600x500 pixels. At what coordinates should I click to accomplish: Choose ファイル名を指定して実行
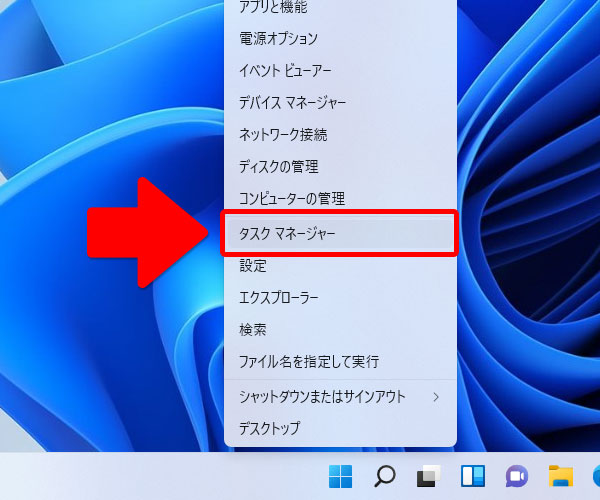340,362
